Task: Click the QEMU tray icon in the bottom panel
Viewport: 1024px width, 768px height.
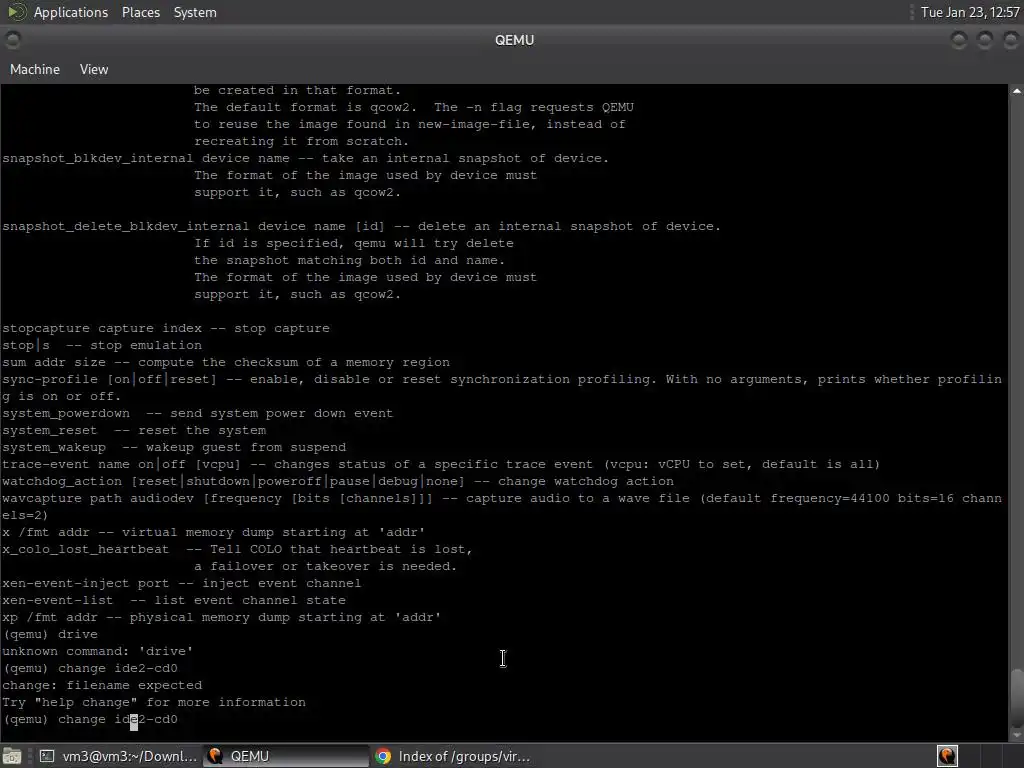Action: click(x=947, y=756)
